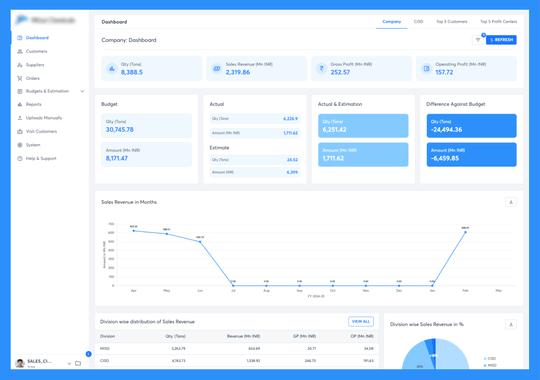Click the Estimate Qty value 24.52
The width and height of the screenshot is (540, 380).
pyautogui.click(x=292, y=160)
